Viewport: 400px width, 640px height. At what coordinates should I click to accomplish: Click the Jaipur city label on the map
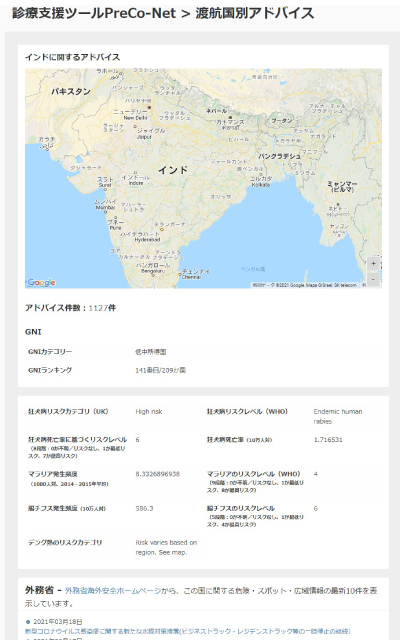(144, 137)
